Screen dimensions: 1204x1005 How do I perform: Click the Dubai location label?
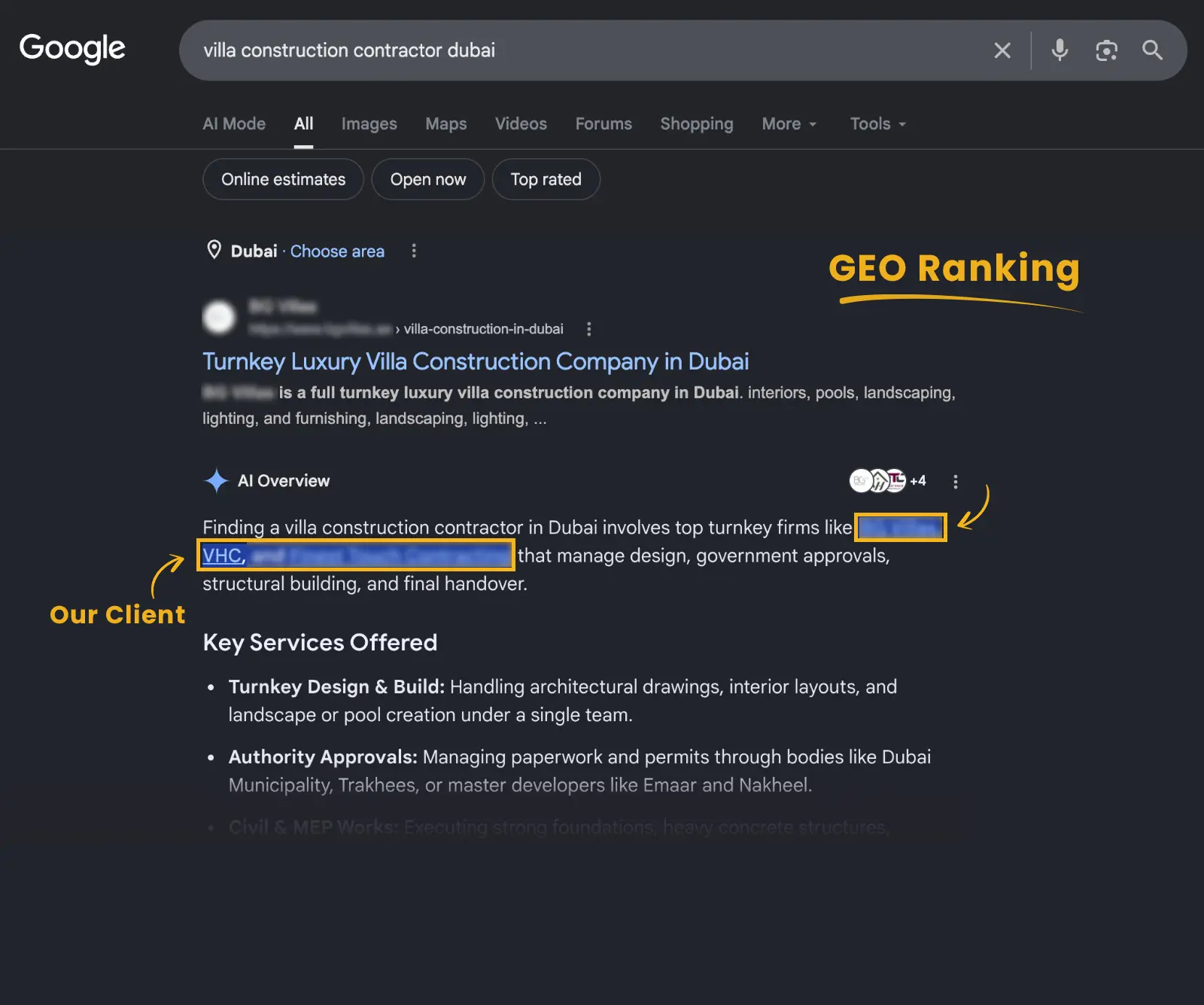point(254,251)
